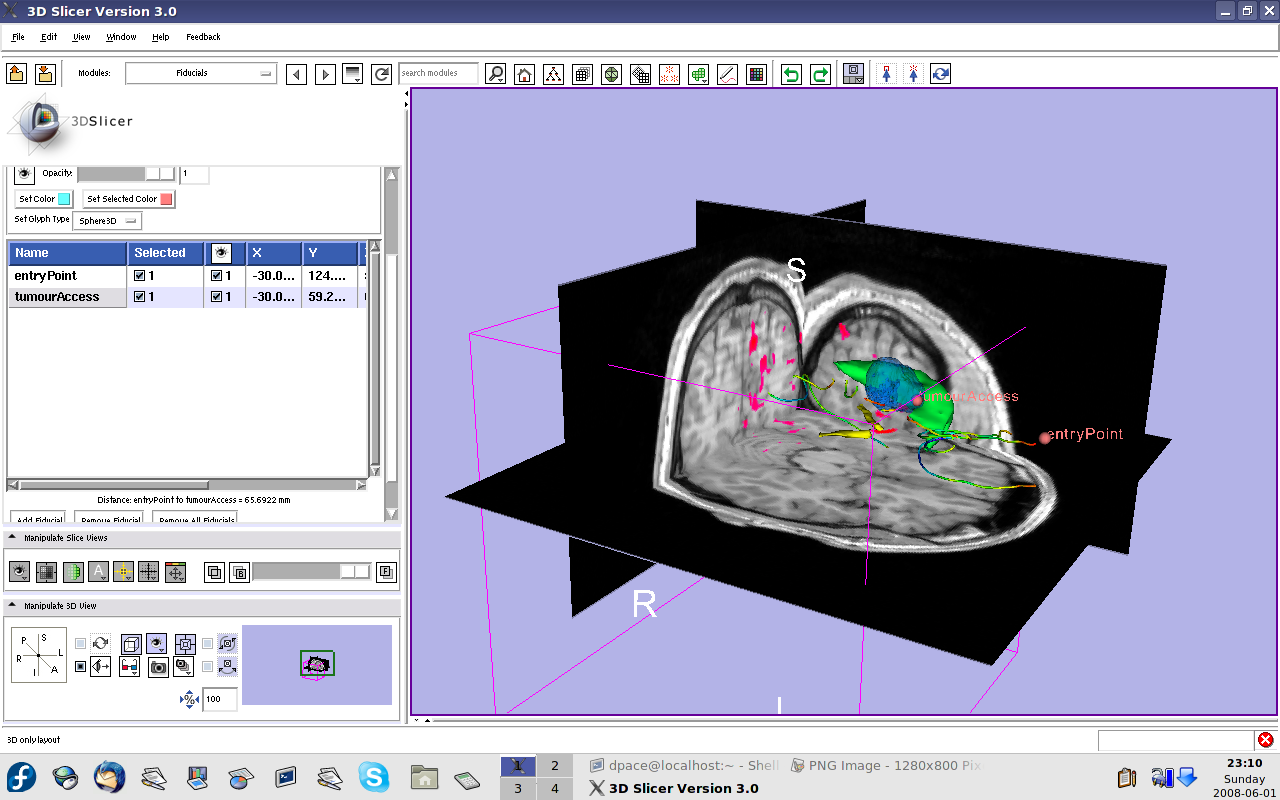
Task: Open the Modules dropdown showing Fiducials
Action: (x=200, y=73)
